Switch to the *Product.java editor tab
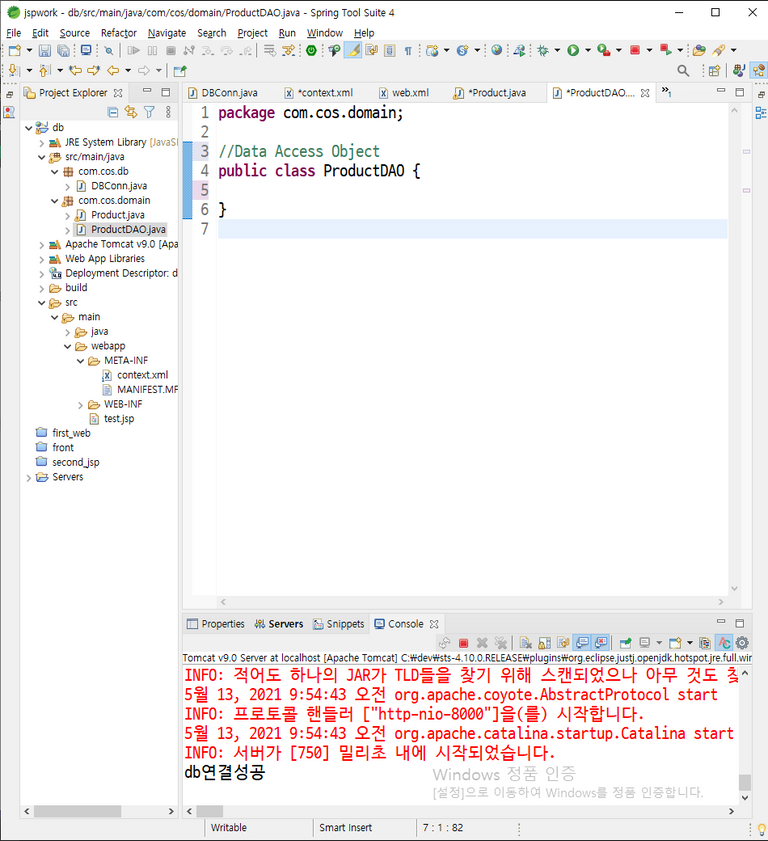Image resolution: width=768 pixels, height=841 pixels. coord(490,93)
